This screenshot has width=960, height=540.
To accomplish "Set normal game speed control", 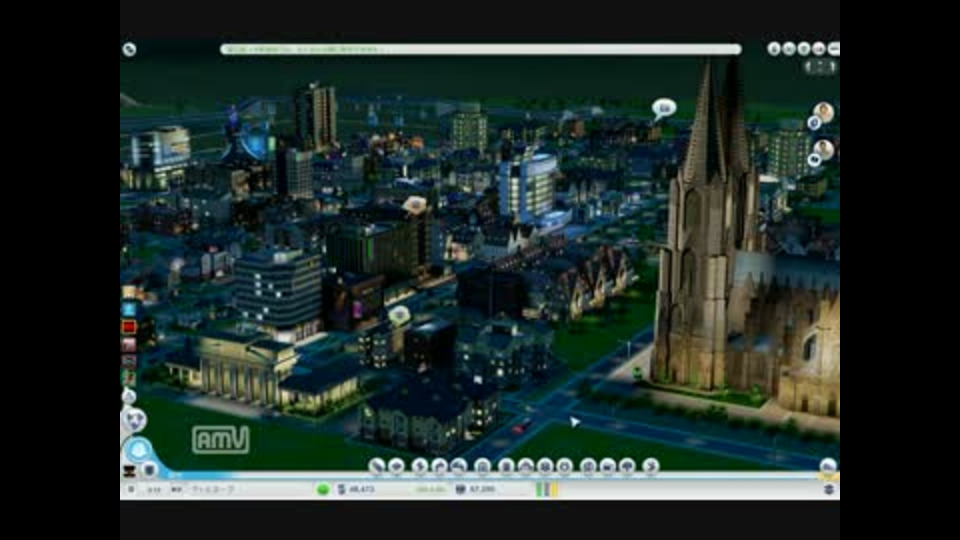I will point(154,489).
